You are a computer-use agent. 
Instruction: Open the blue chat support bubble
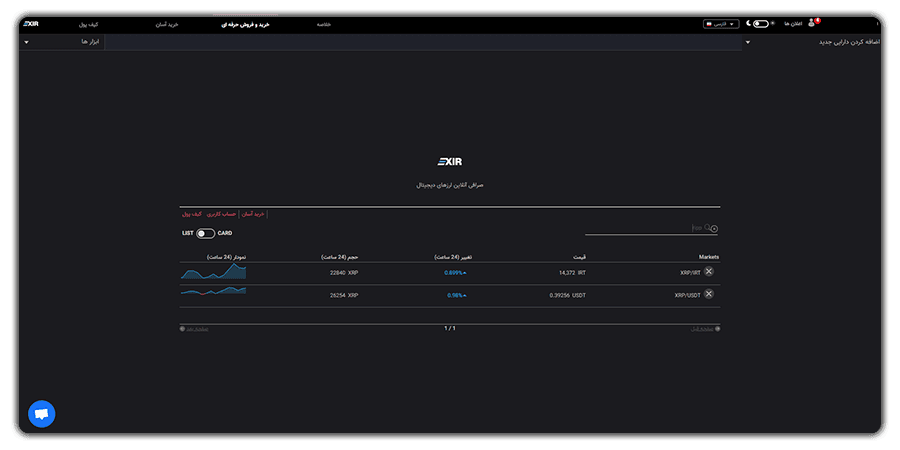click(42, 414)
